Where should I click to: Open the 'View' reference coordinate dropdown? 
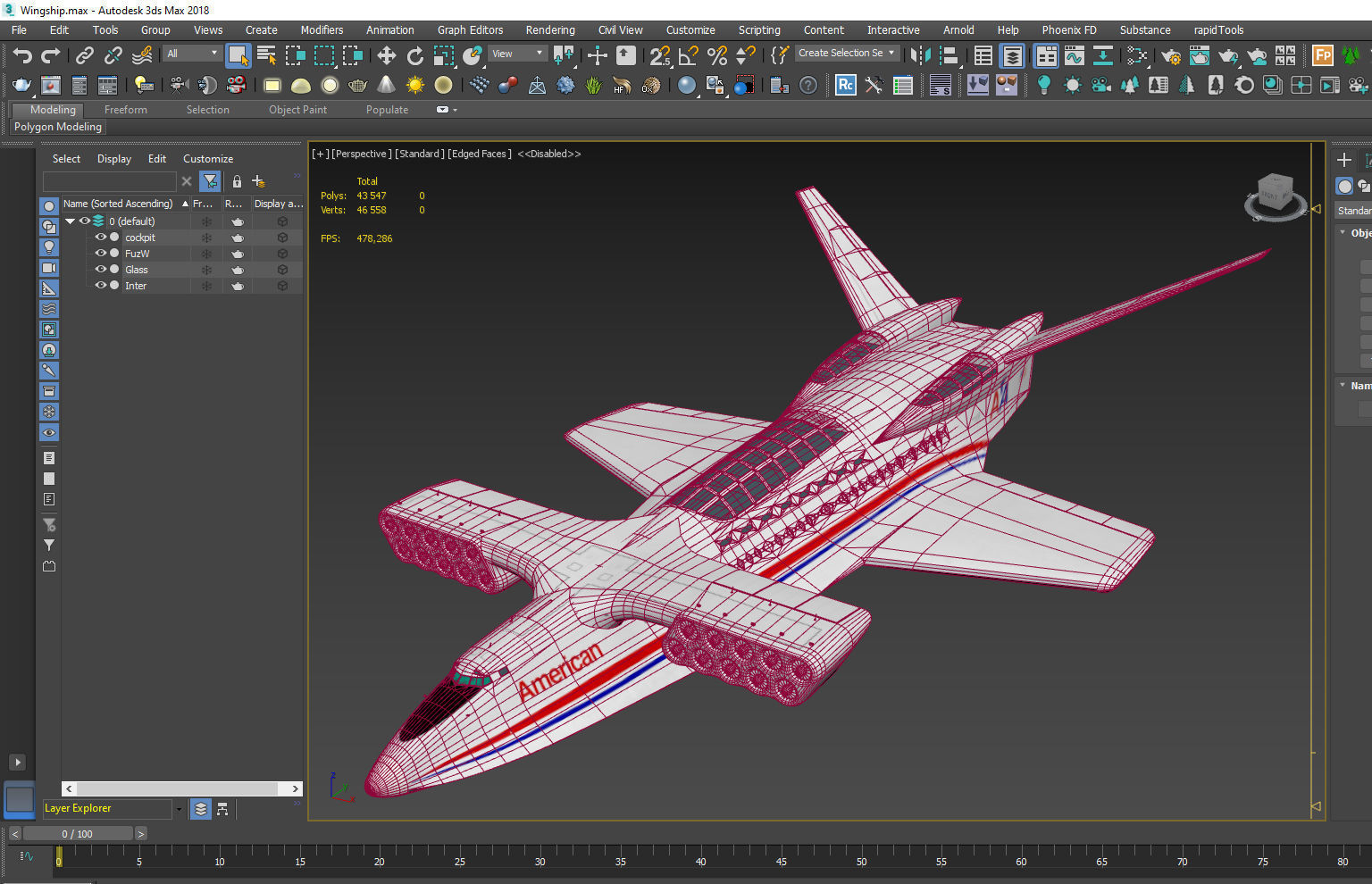point(517,54)
